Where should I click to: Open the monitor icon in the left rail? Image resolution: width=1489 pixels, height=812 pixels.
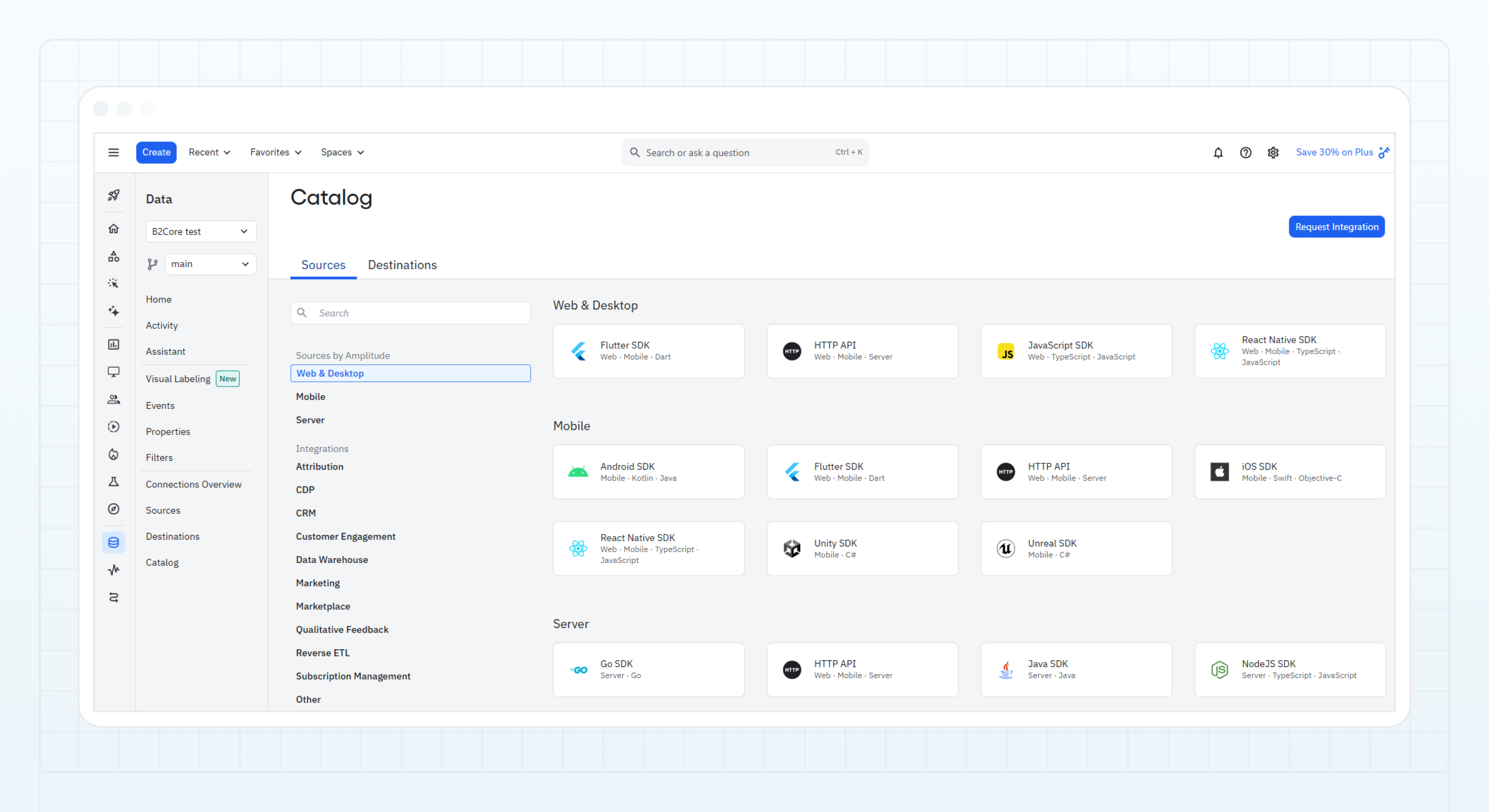click(x=114, y=372)
